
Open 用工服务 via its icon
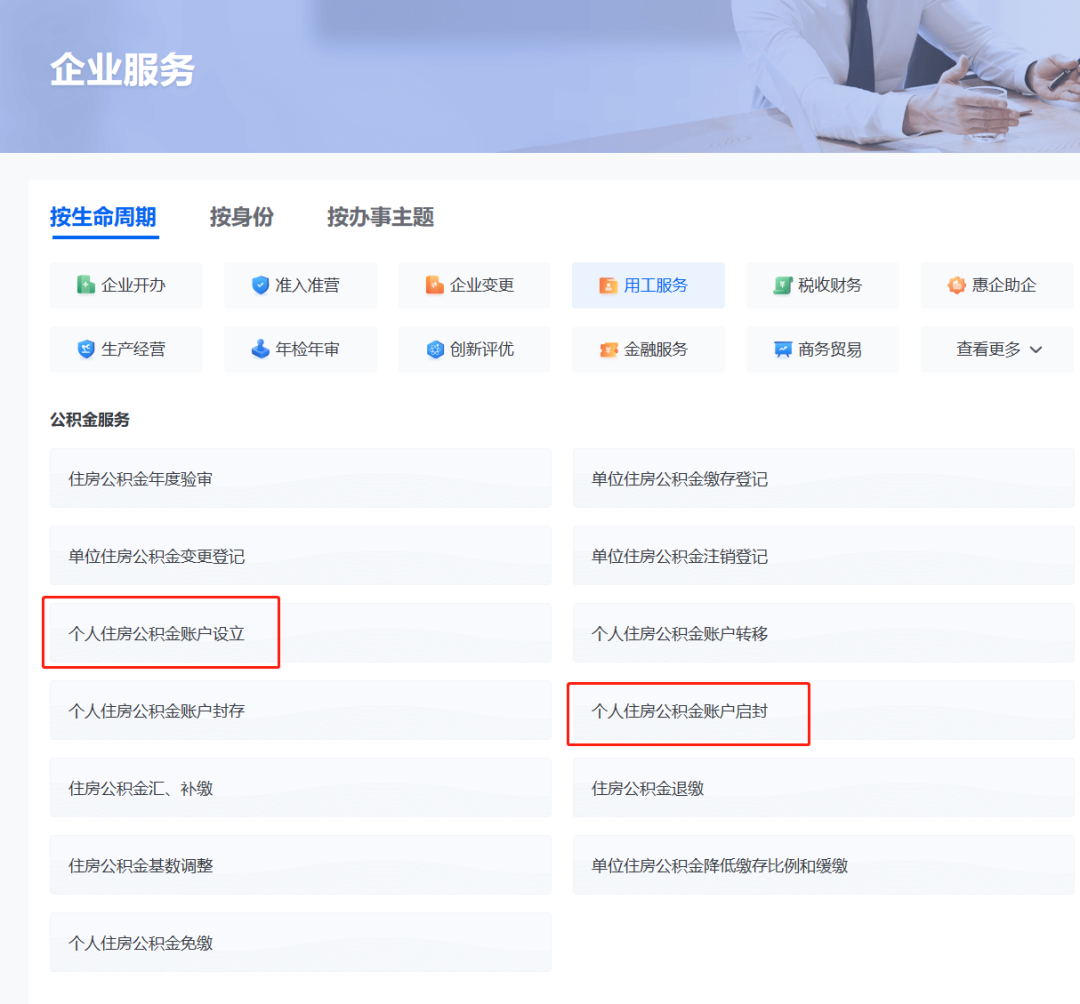pos(608,285)
